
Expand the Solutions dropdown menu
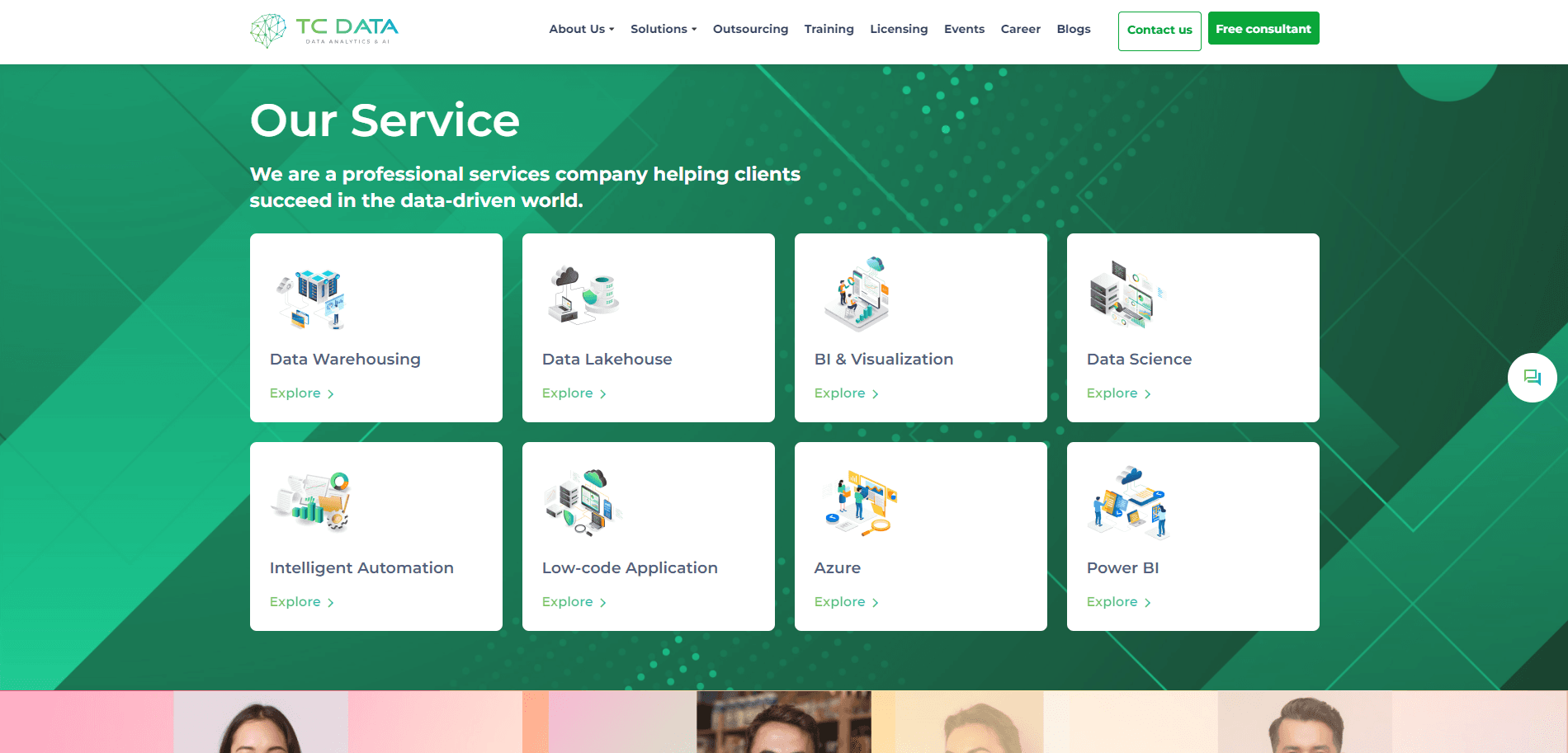pyautogui.click(x=664, y=29)
